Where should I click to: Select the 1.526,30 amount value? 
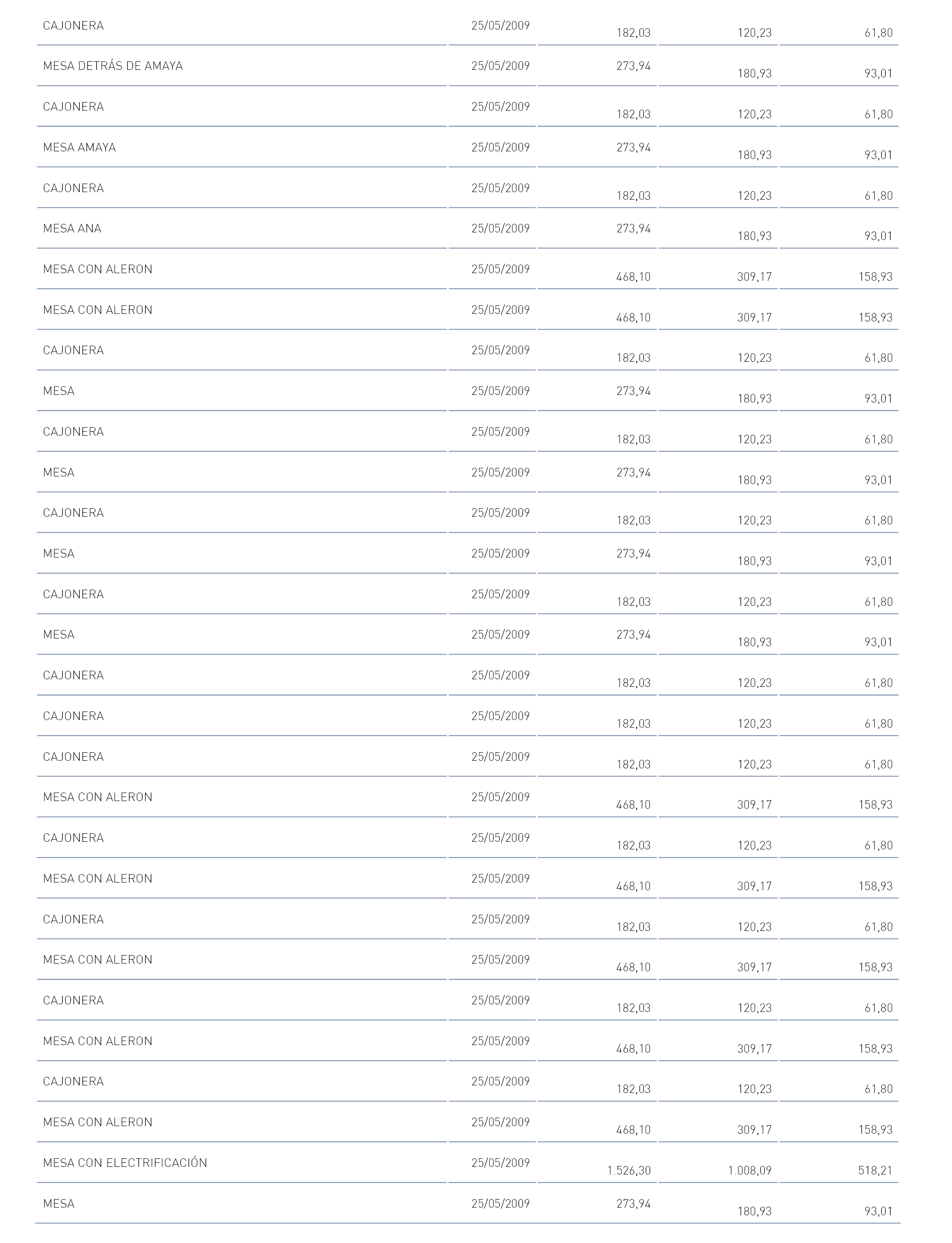(x=629, y=1170)
